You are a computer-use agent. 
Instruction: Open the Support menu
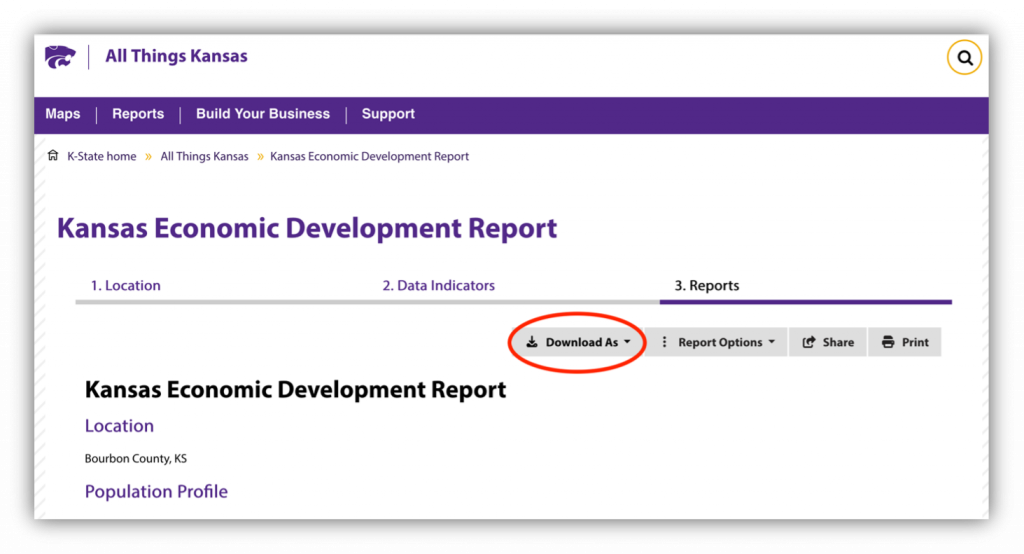[388, 114]
